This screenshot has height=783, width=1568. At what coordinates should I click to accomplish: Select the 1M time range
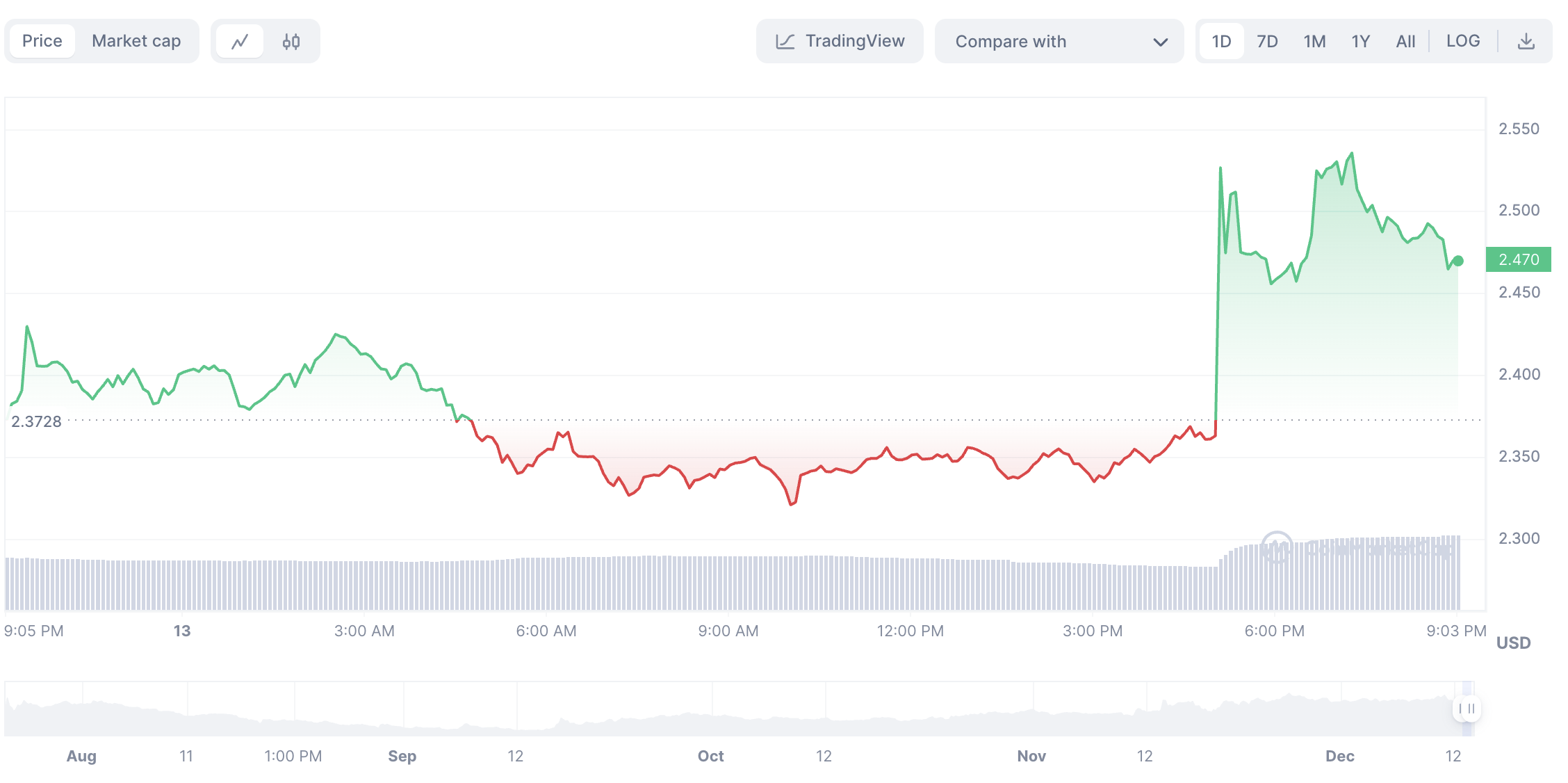1314,42
